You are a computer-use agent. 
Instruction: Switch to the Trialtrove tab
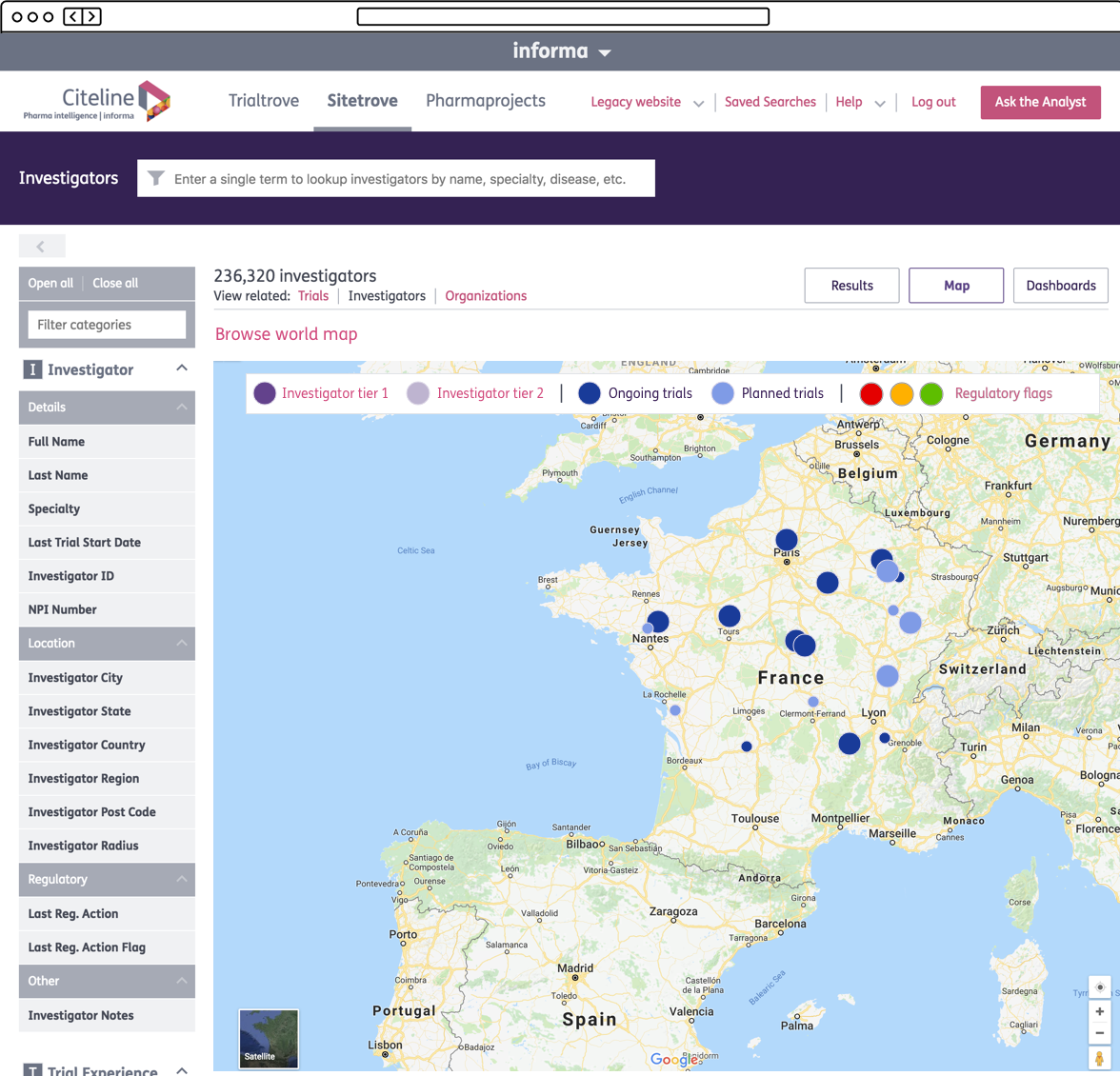pyautogui.click(x=264, y=101)
